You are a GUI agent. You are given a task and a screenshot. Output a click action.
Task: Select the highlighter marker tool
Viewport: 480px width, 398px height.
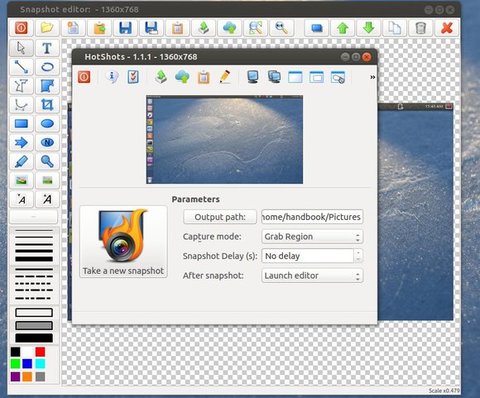pos(21,162)
